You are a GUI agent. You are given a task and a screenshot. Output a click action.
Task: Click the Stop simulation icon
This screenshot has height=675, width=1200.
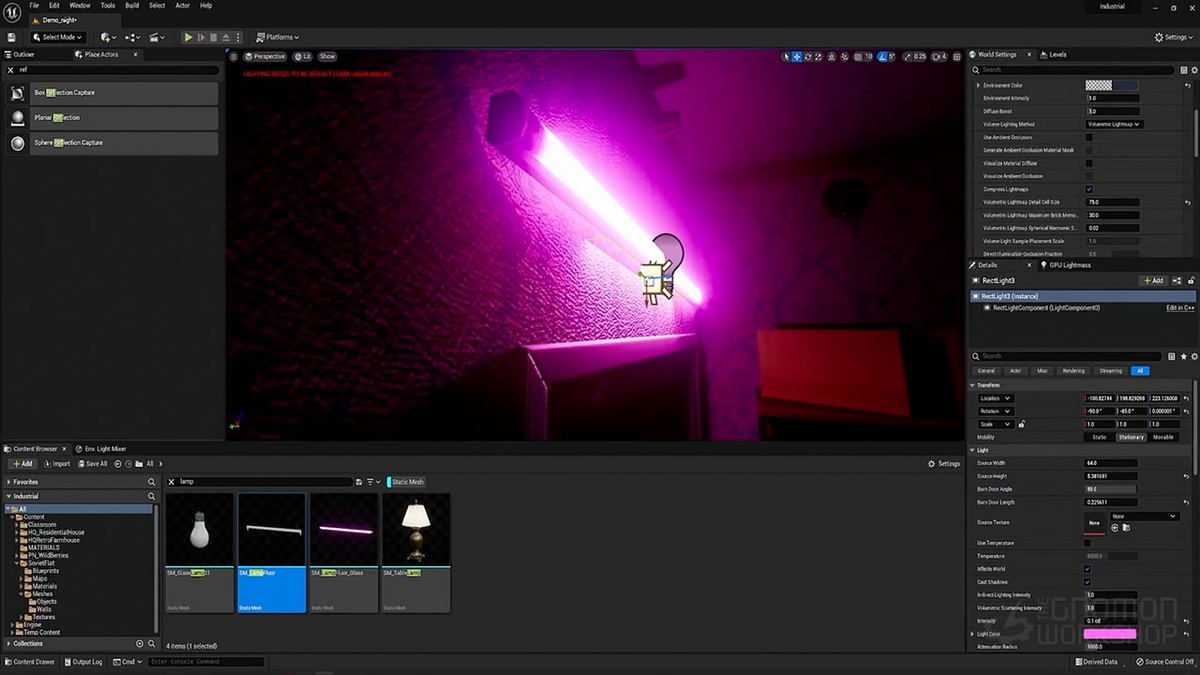pyautogui.click(x=213, y=37)
